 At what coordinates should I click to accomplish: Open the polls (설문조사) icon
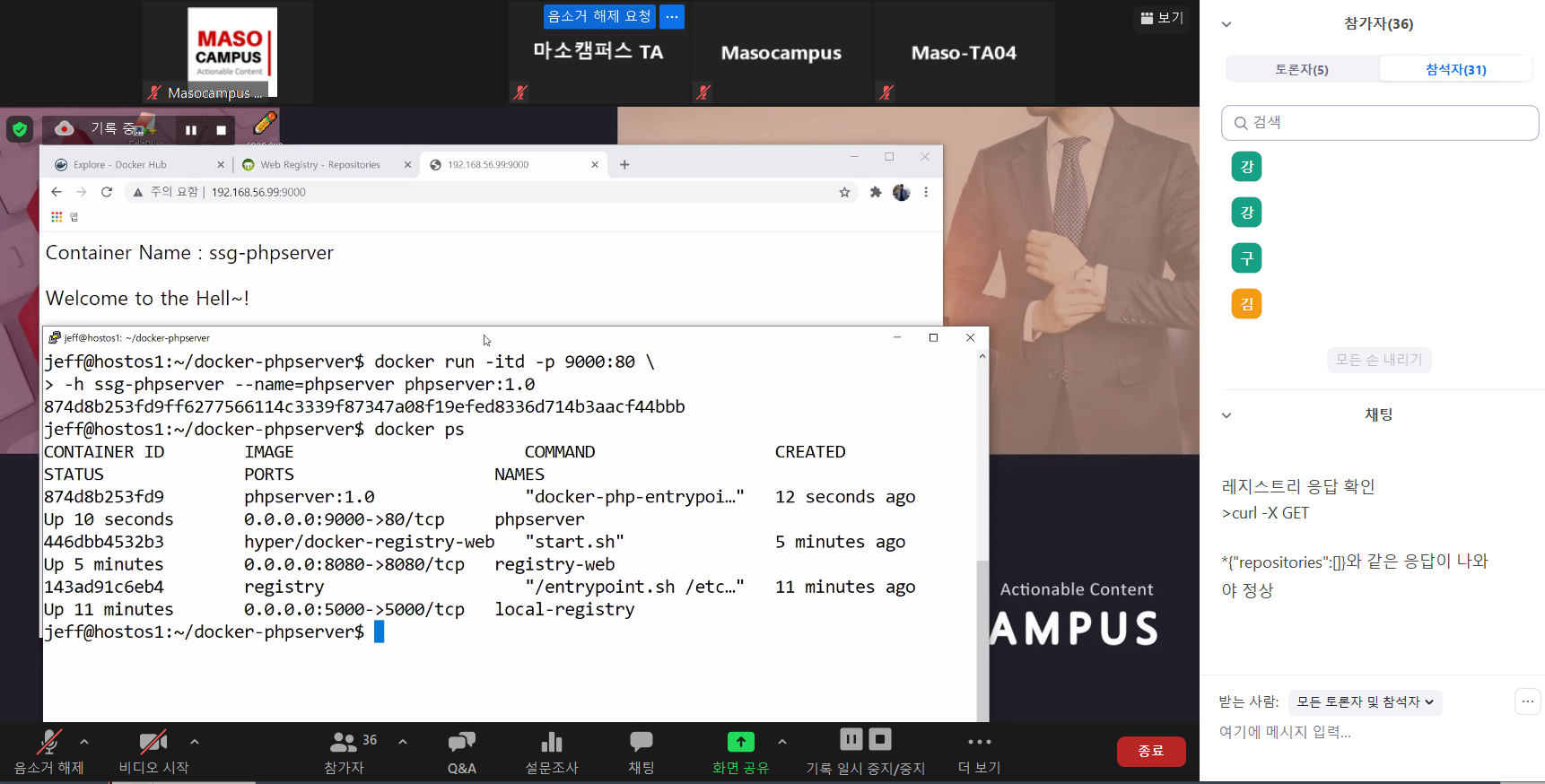pyautogui.click(x=552, y=743)
